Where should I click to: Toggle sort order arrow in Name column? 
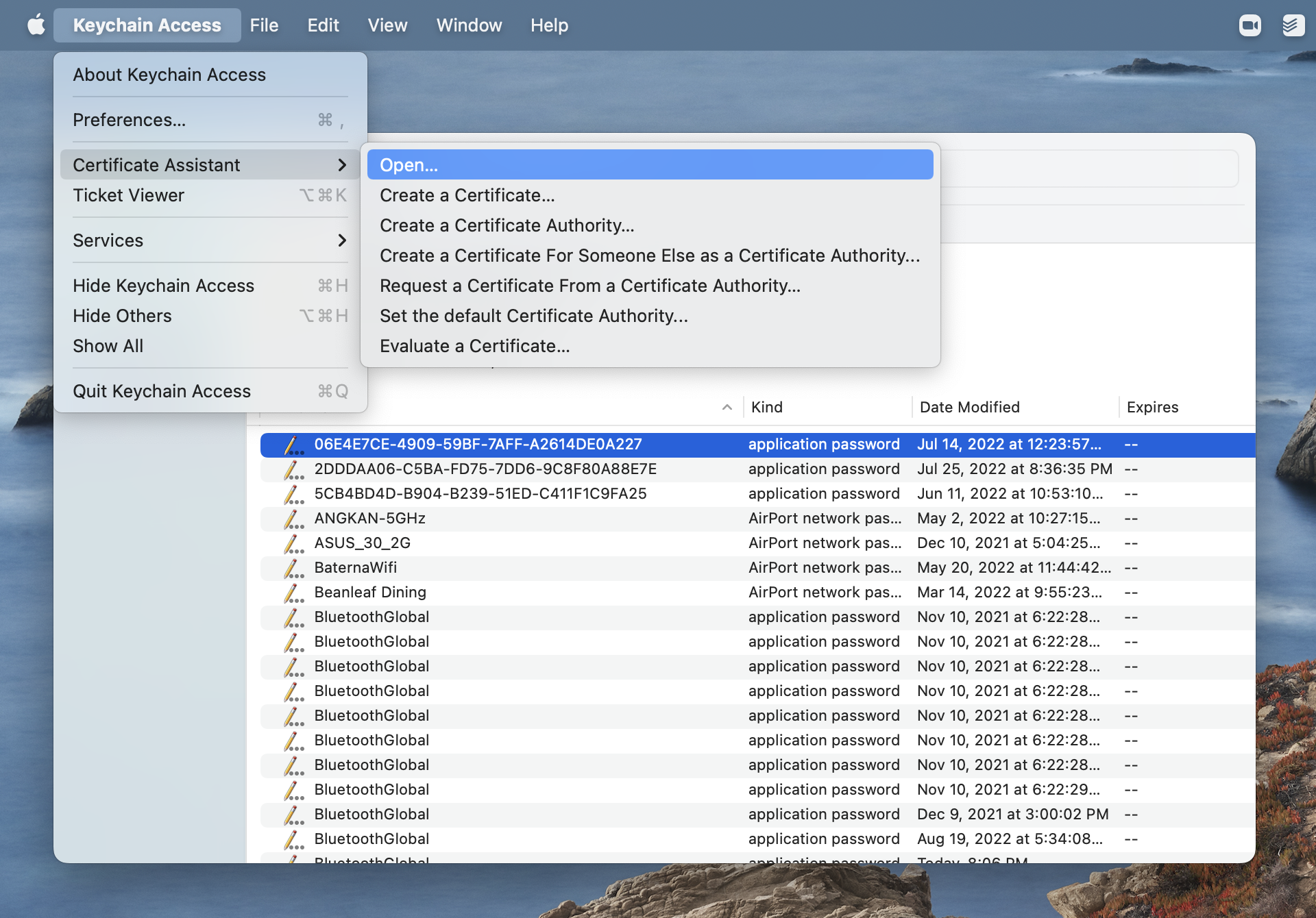coord(727,407)
